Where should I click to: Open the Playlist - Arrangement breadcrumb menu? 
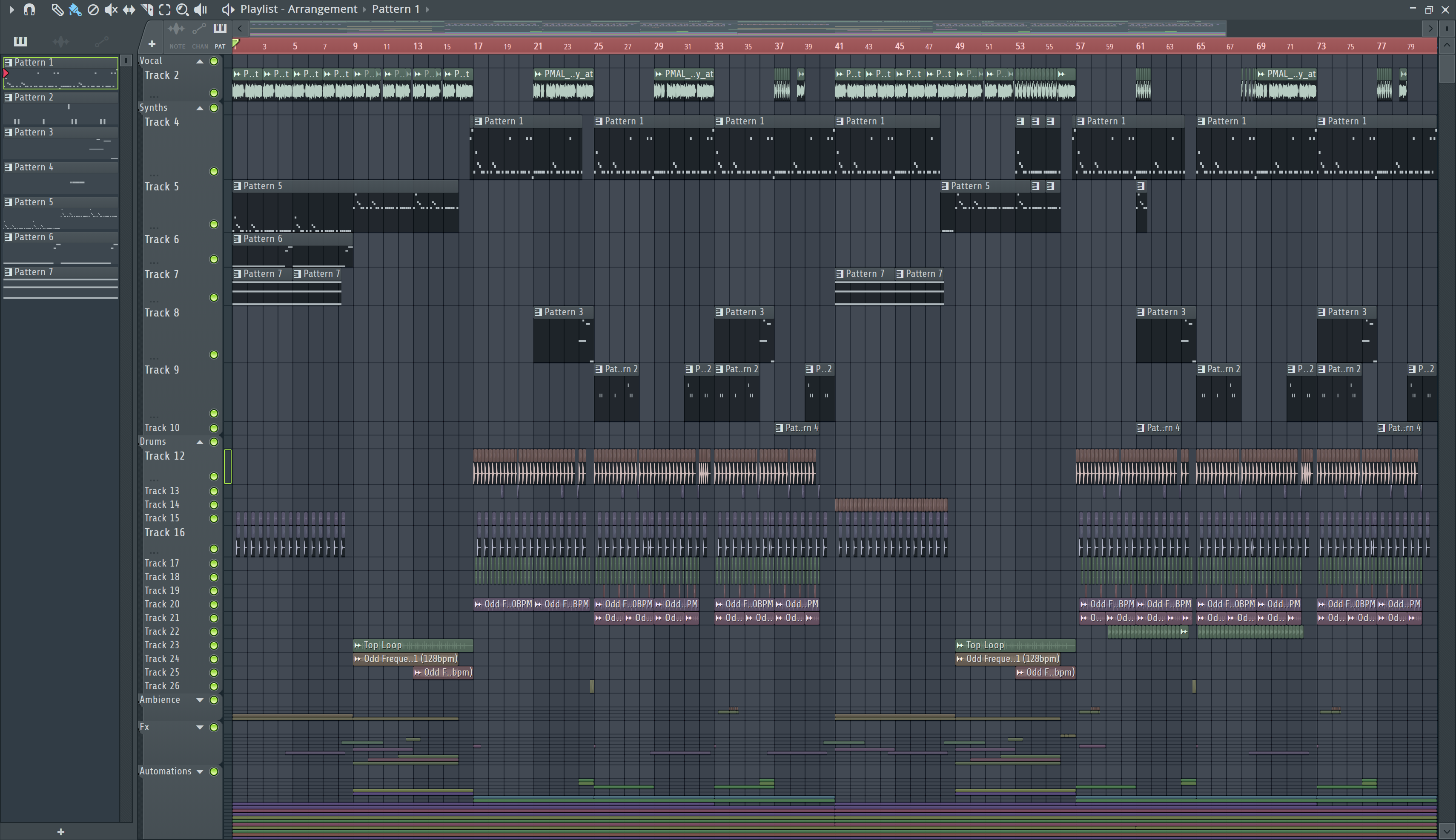click(299, 9)
